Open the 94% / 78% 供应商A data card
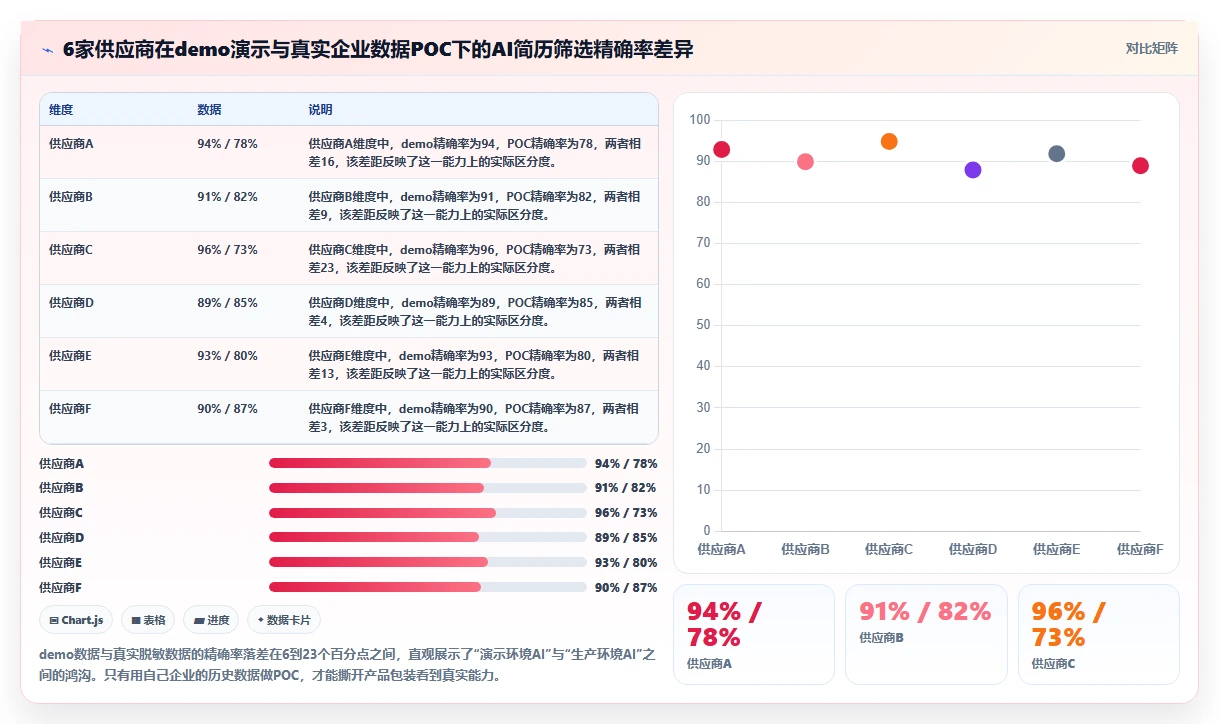 tap(754, 634)
